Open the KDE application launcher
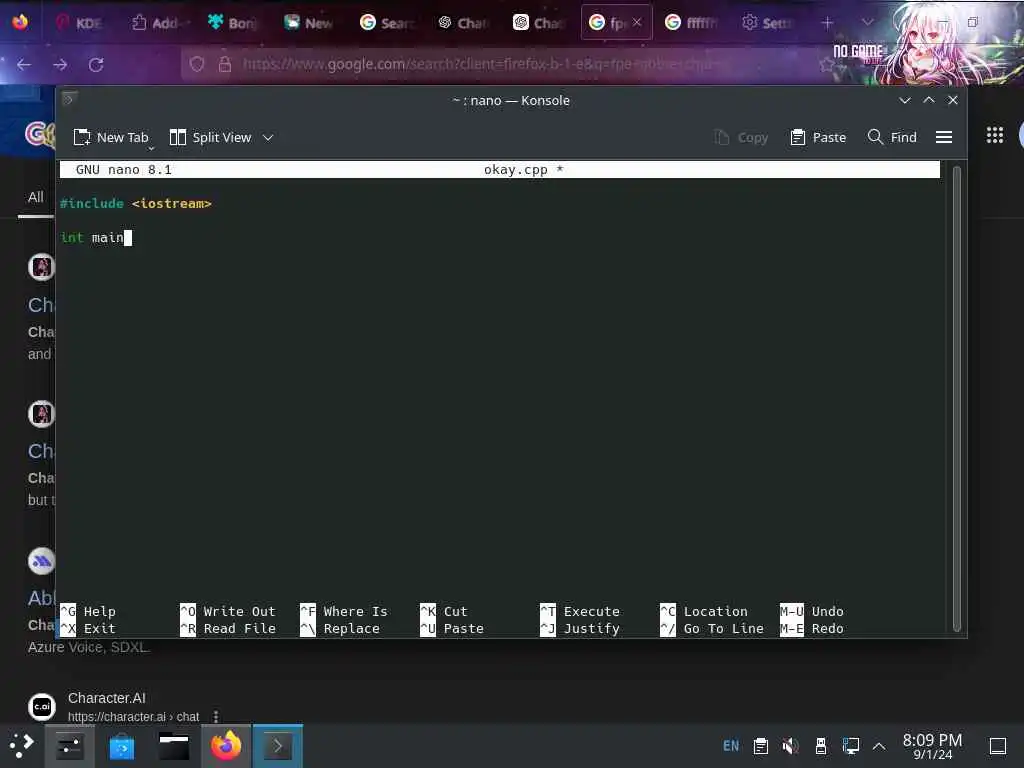 [x=21, y=745]
